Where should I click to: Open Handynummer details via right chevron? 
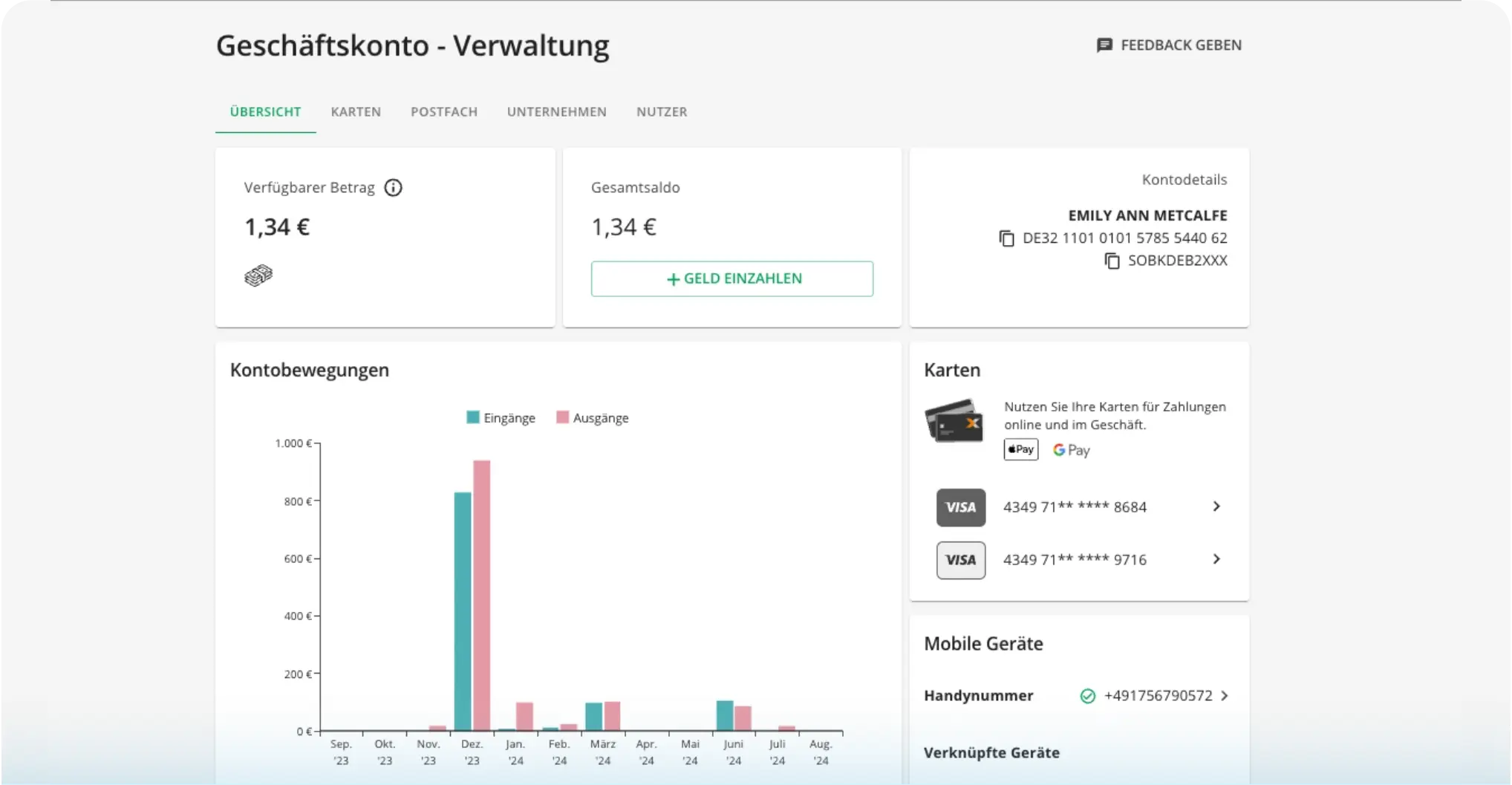click(1223, 696)
